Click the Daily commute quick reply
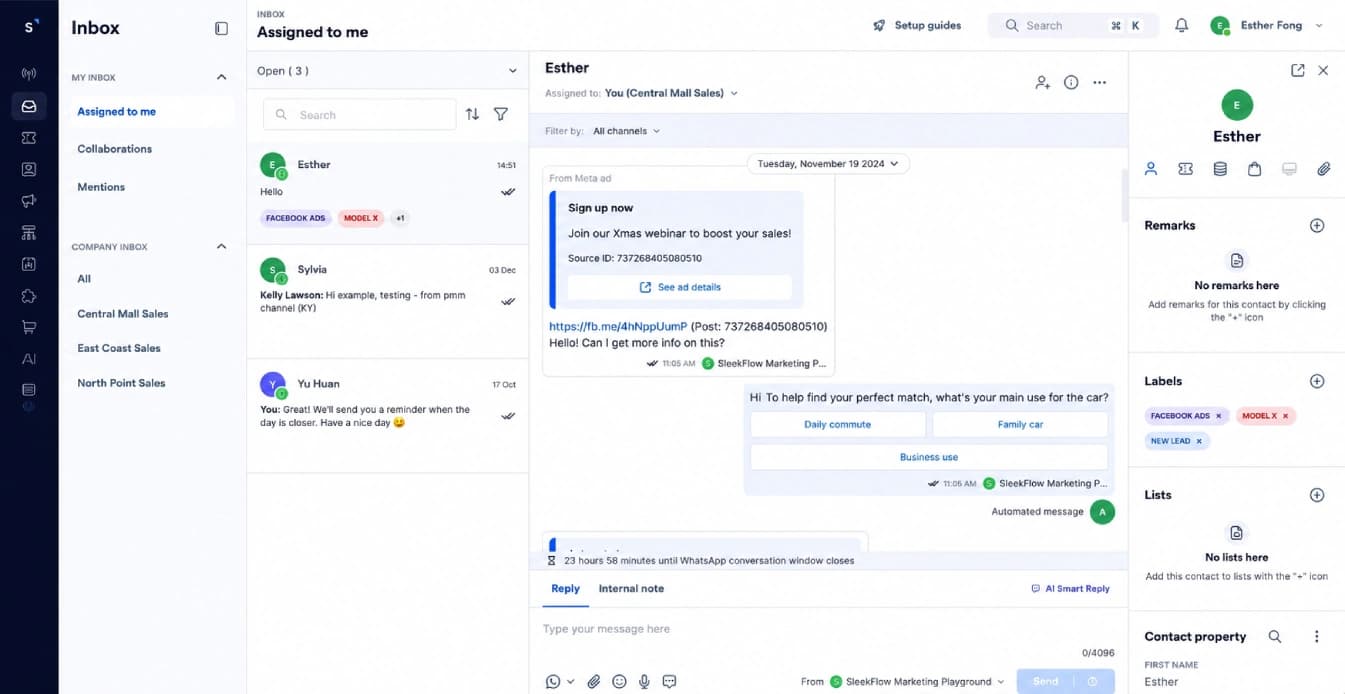Viewport: 1345px width, 694px height. tap(838, 424)
